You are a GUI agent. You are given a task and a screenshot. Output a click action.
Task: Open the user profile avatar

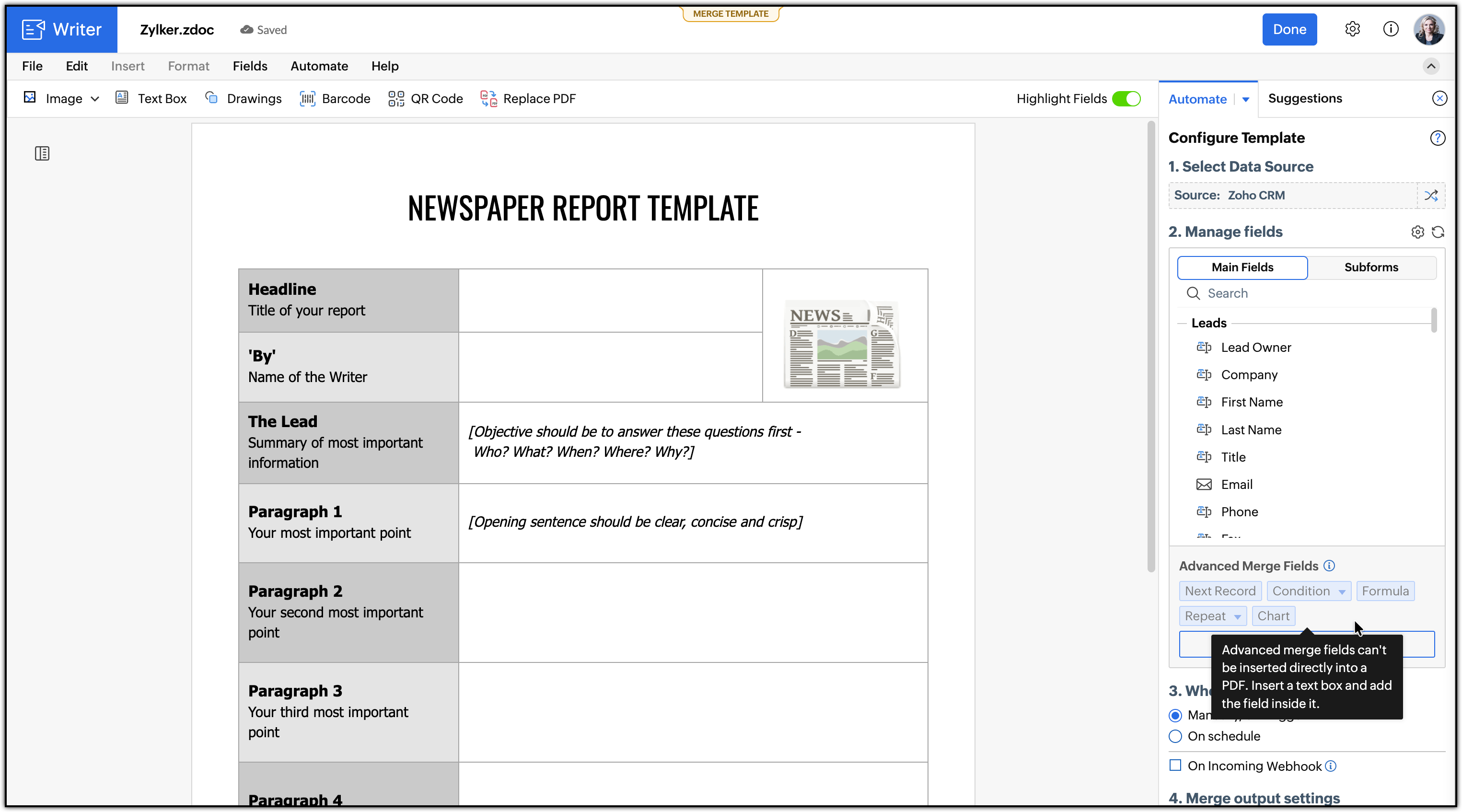coord(1428,30)
